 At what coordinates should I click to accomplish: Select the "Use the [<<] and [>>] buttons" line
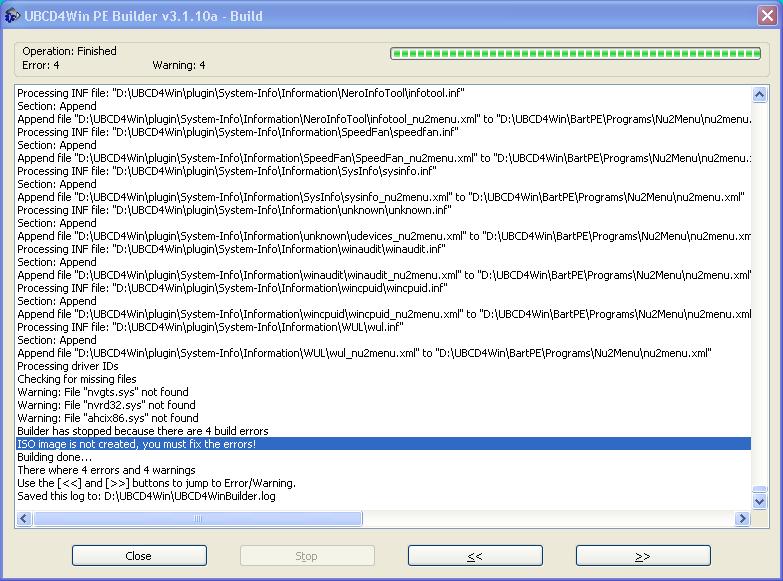[x=384, y=483]
